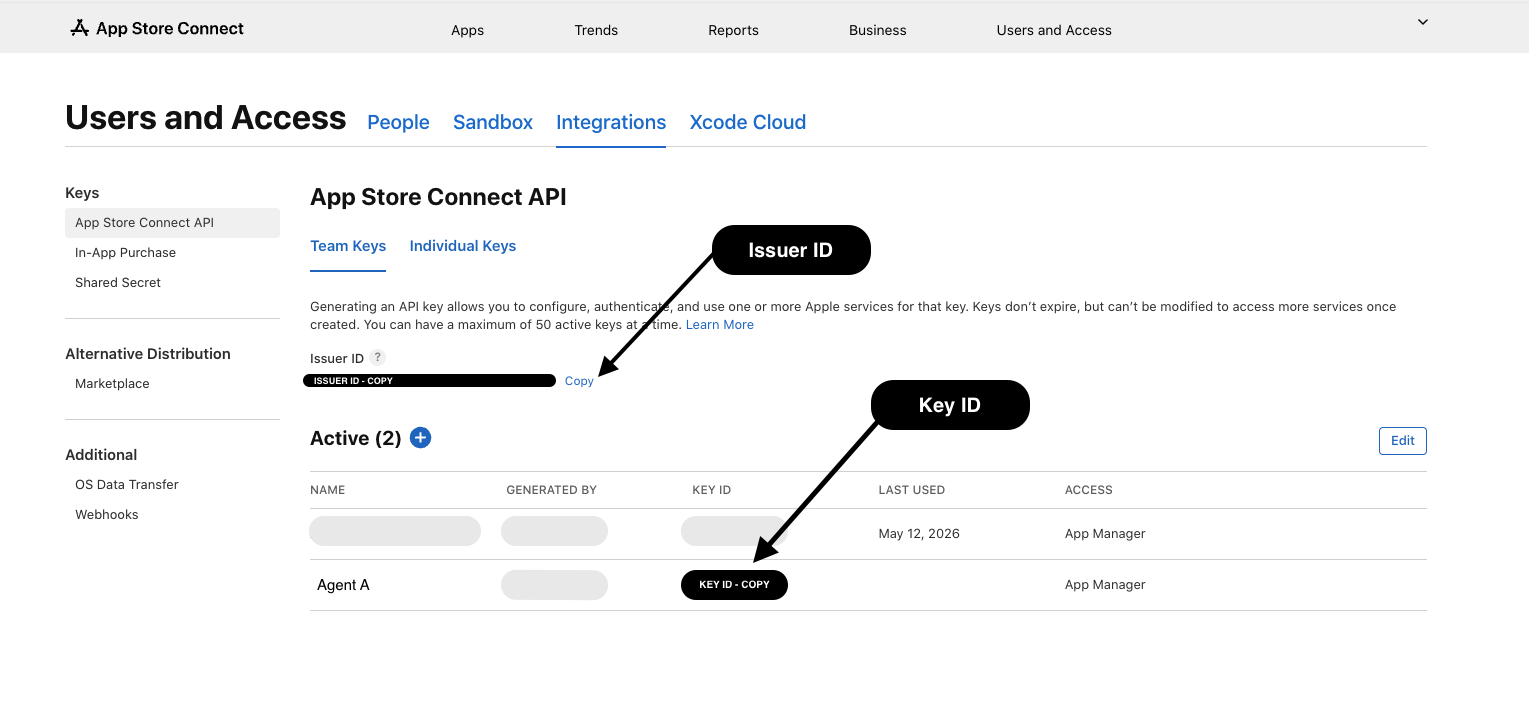Click App Manager access for Agent A
1529x720 pixels.
click(x=1105, y=585)
